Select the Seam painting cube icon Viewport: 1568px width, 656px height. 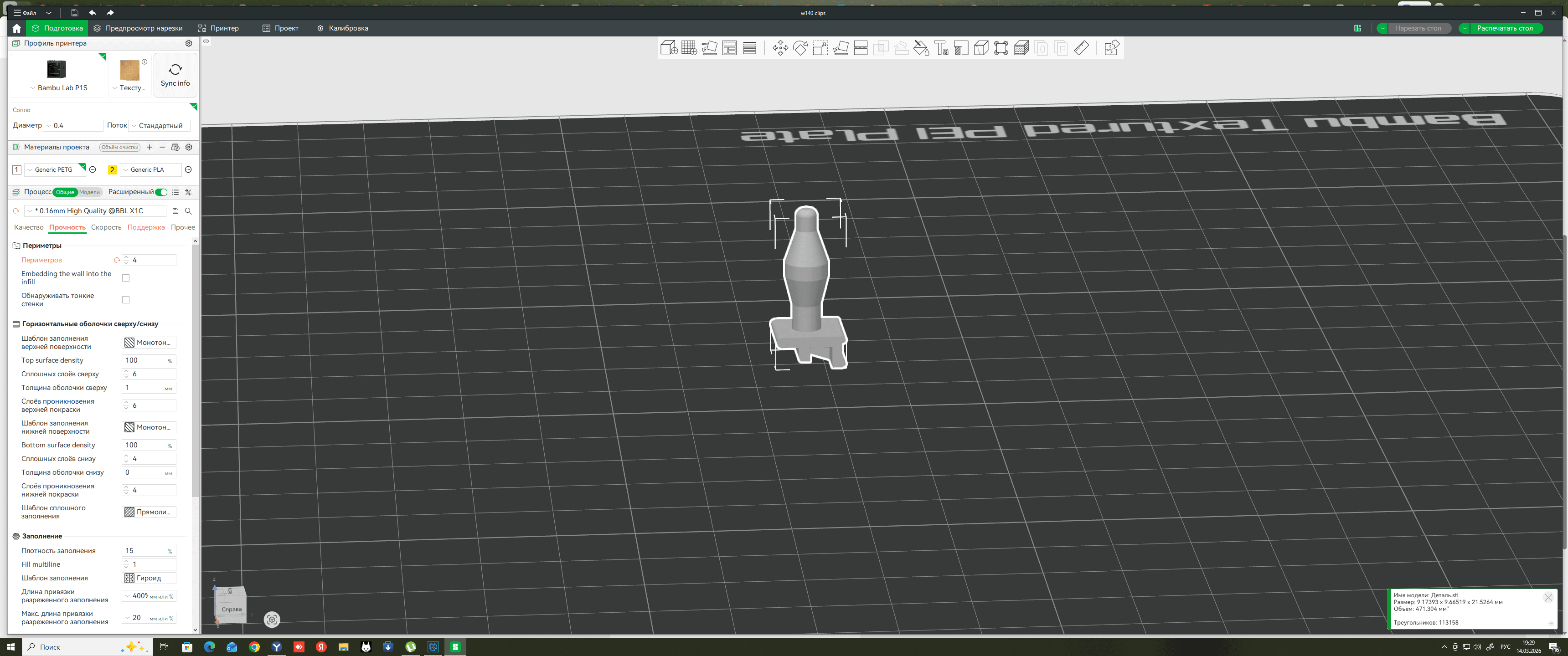[981, 48]
